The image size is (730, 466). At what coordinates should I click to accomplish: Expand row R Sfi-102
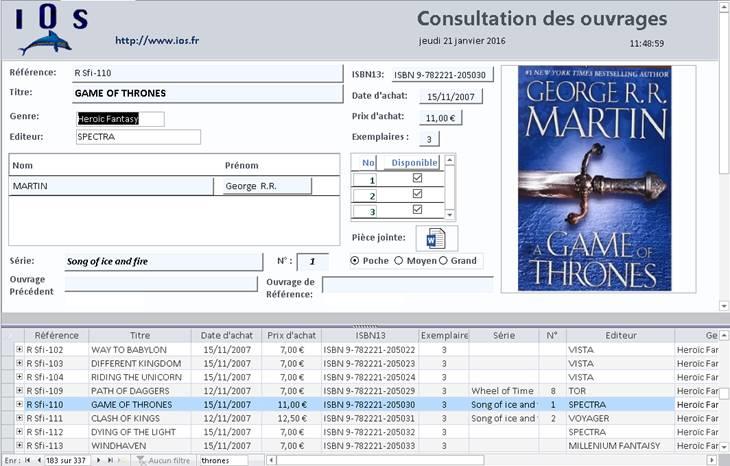pos(19,349)
